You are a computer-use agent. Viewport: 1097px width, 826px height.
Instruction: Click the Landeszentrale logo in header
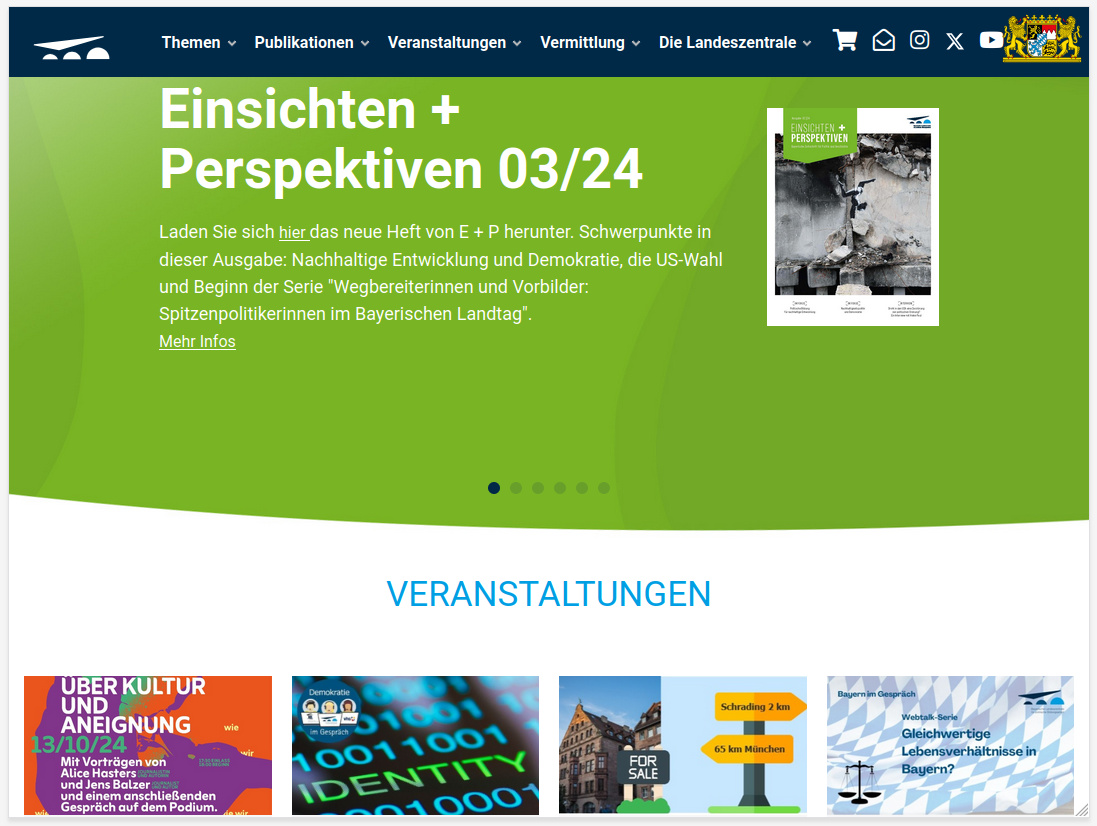71,46
